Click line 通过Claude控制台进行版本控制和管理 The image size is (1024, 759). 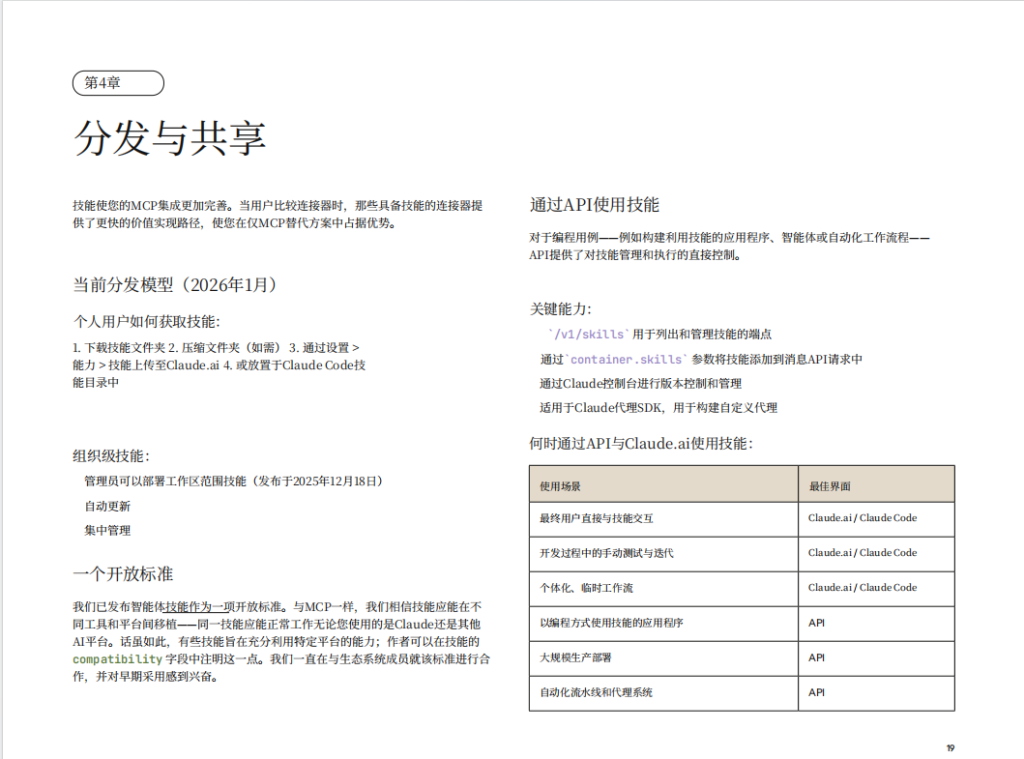tap(641, 383)
